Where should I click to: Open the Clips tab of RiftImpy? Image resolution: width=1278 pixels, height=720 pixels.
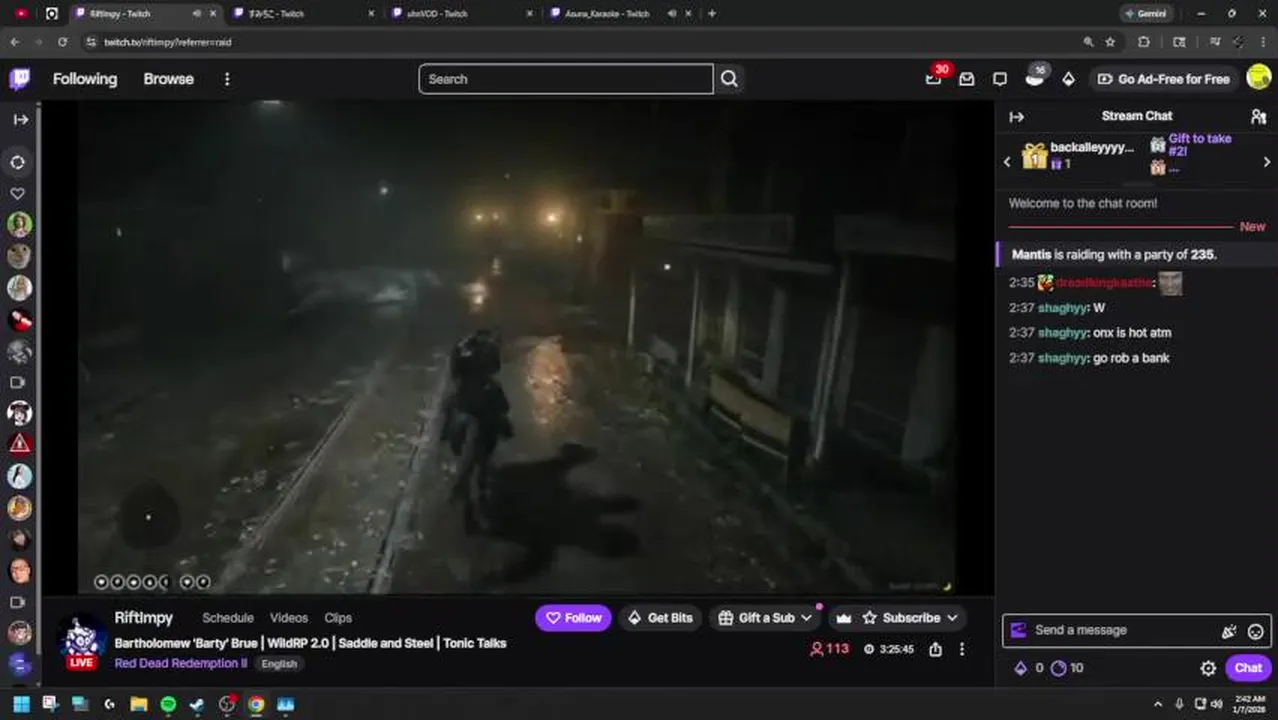(x=338, y=618)
